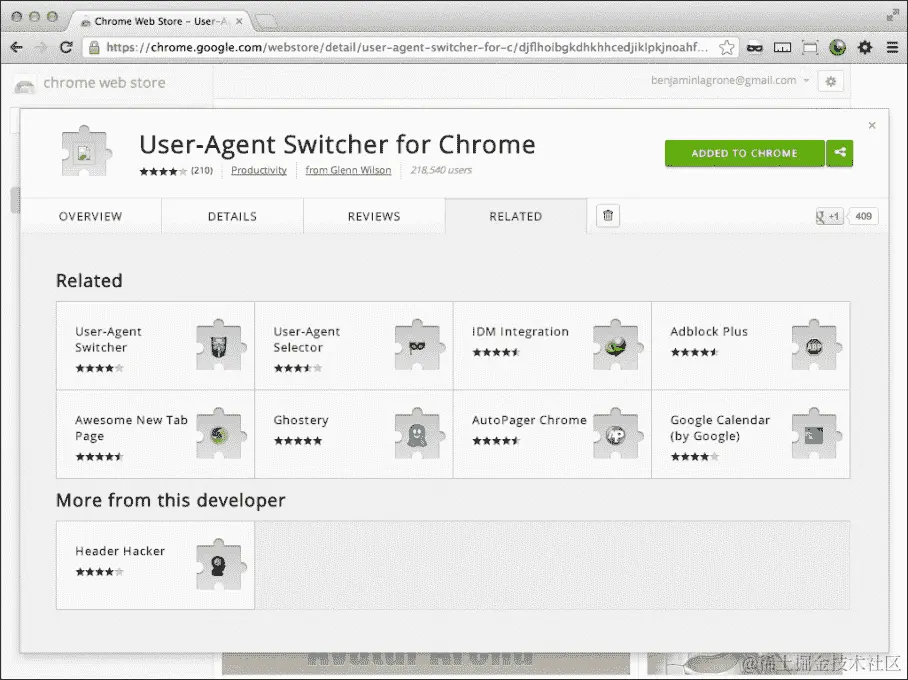Click the 409 plus-one count

coord(863,216)
